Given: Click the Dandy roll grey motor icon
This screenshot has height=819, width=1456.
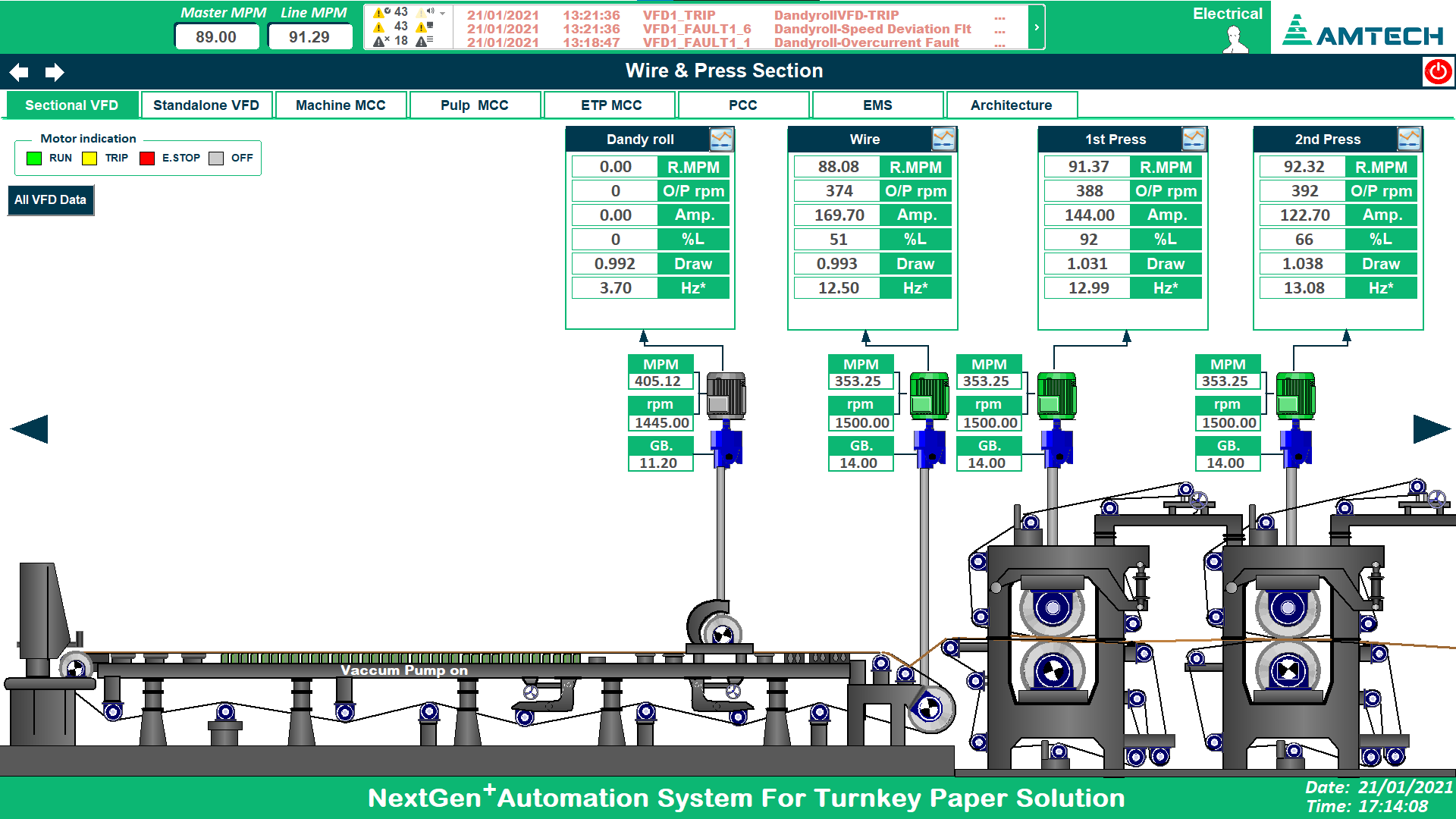Looking at the screenshot, I should click(726, 395).
